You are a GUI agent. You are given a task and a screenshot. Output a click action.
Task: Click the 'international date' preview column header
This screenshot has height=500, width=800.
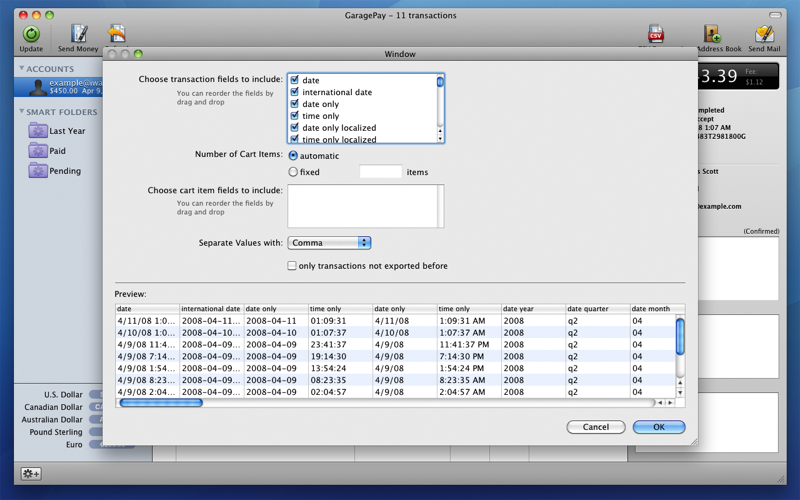211,309
